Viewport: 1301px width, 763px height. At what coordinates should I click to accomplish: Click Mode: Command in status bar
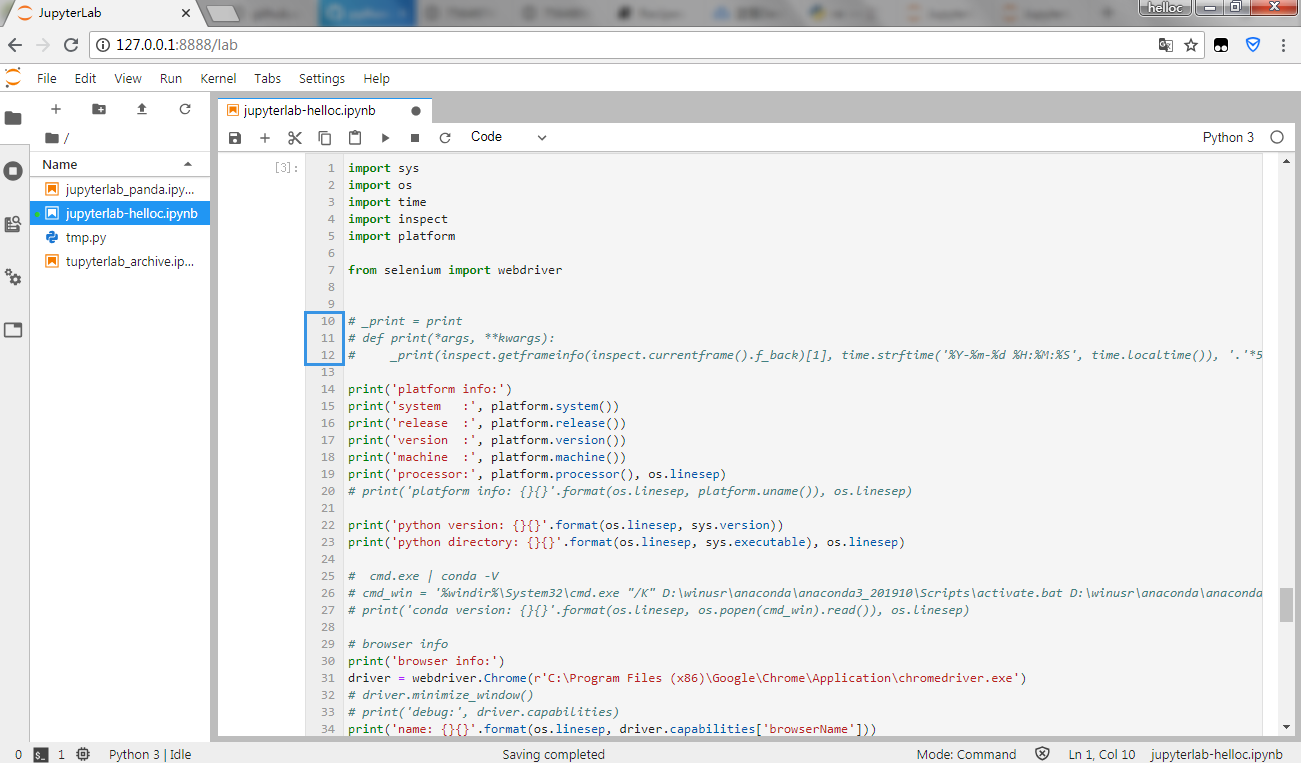[x=966, y=754]
